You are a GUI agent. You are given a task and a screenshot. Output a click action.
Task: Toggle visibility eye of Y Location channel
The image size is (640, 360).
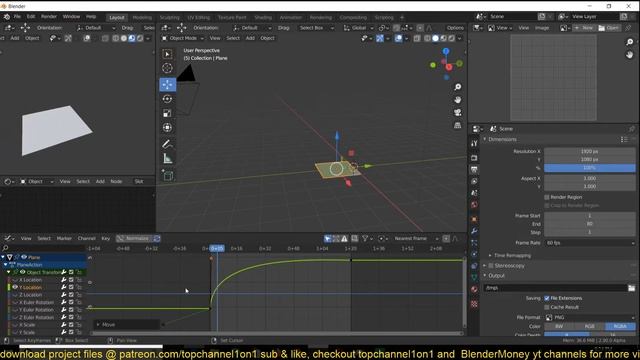(x=15, y=287)
